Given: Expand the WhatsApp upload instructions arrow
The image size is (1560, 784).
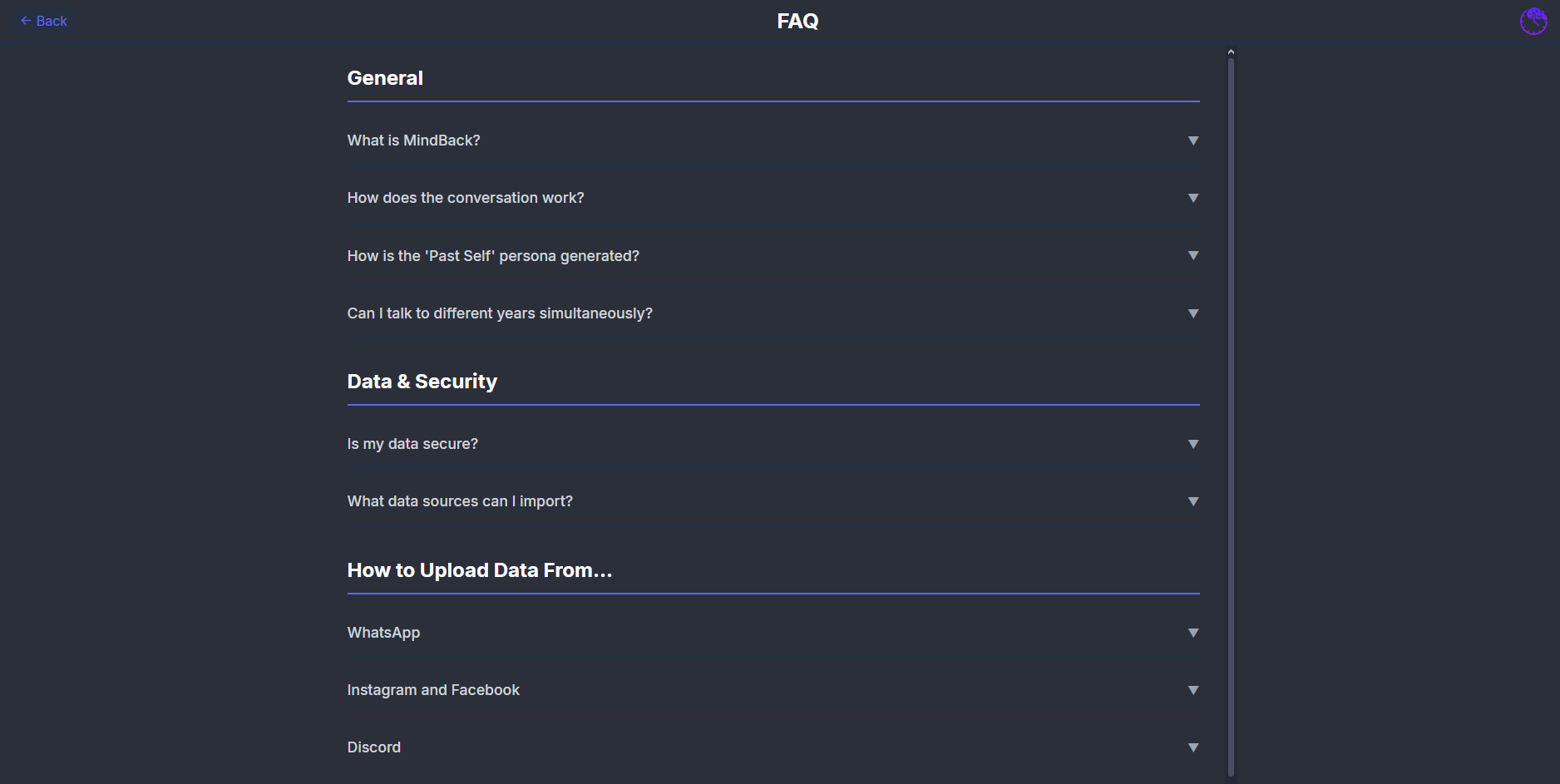Looking at the screenshot, I should tap(1193, 633).
